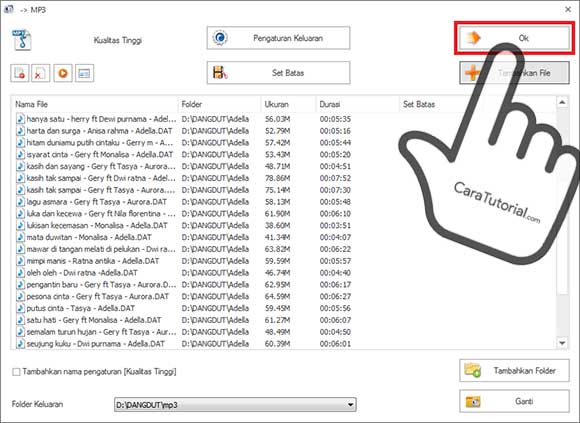Click the Folder column header
The width and height of the screenshot is (580, 423).
click(x=219, y=104)
